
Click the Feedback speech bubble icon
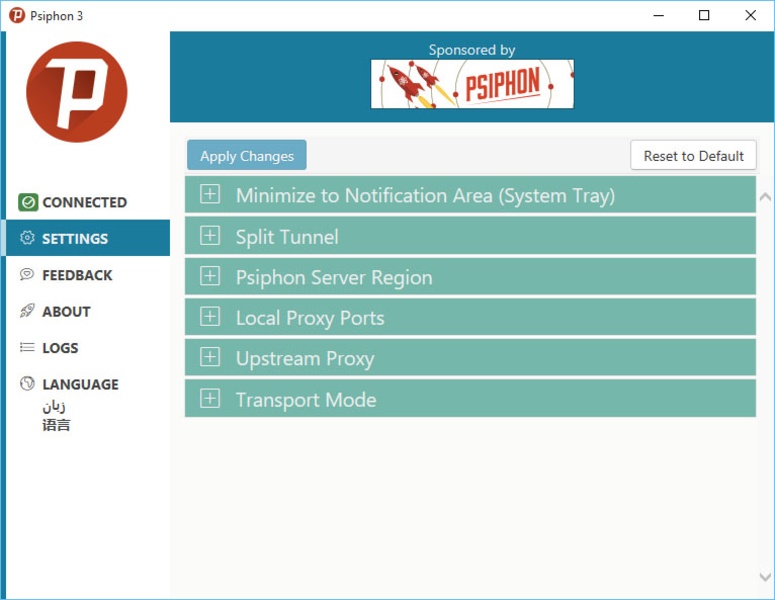[27, 275]
